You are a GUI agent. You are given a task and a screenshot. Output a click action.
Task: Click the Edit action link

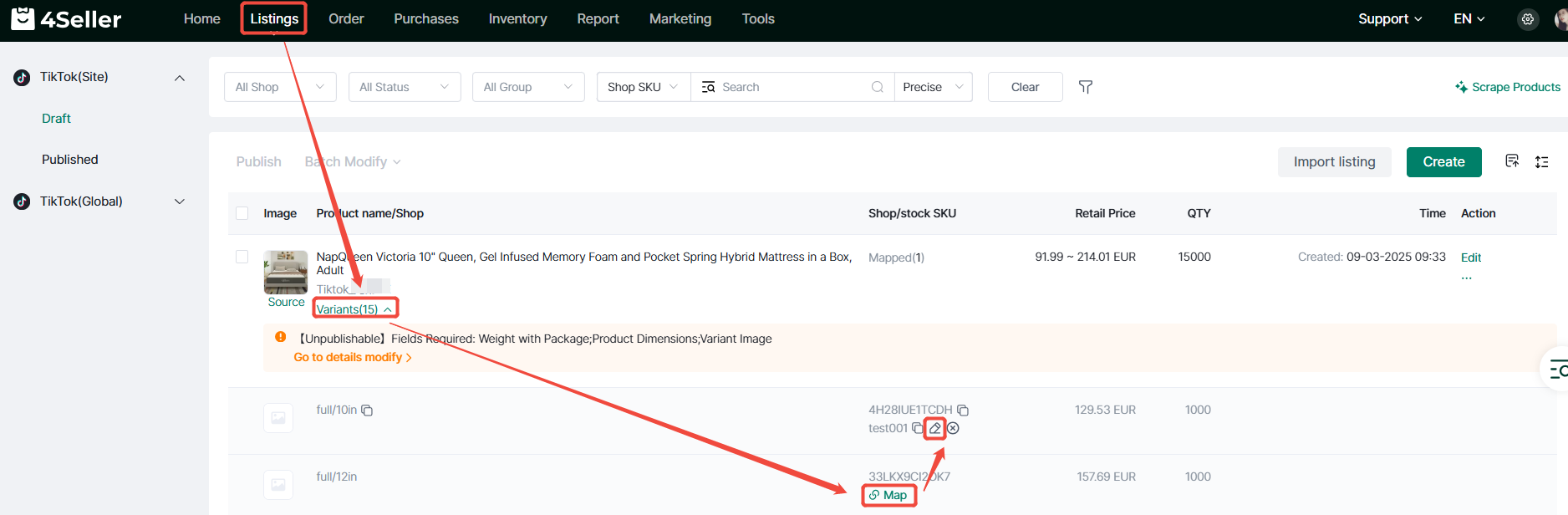(x=1471, y=257)
